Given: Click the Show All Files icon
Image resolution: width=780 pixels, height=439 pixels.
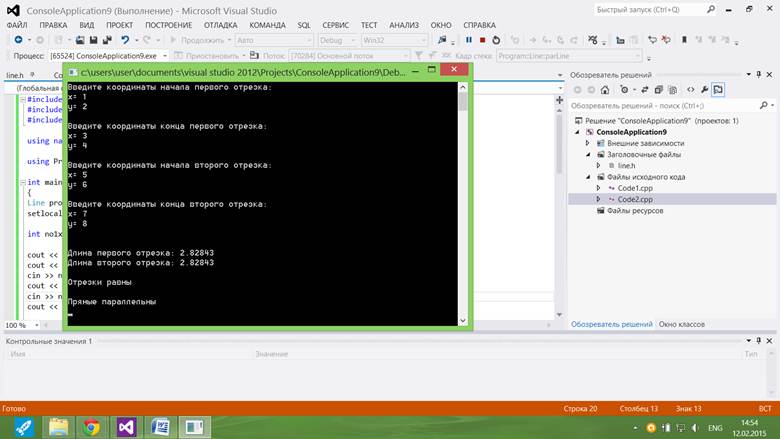Looking at the screenshot, I should click(x=673, y=89).
